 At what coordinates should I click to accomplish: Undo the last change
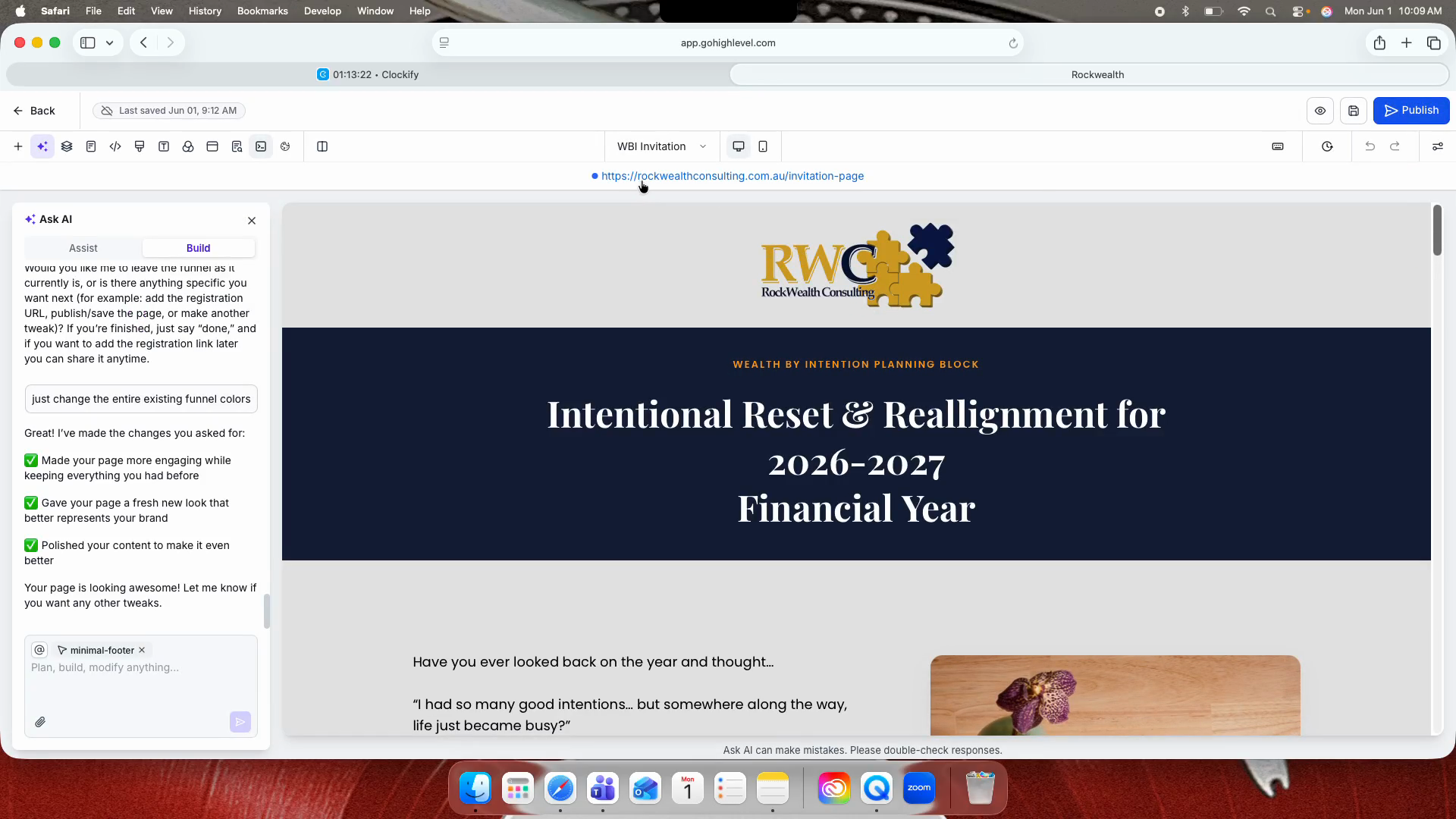(1370, 146)
